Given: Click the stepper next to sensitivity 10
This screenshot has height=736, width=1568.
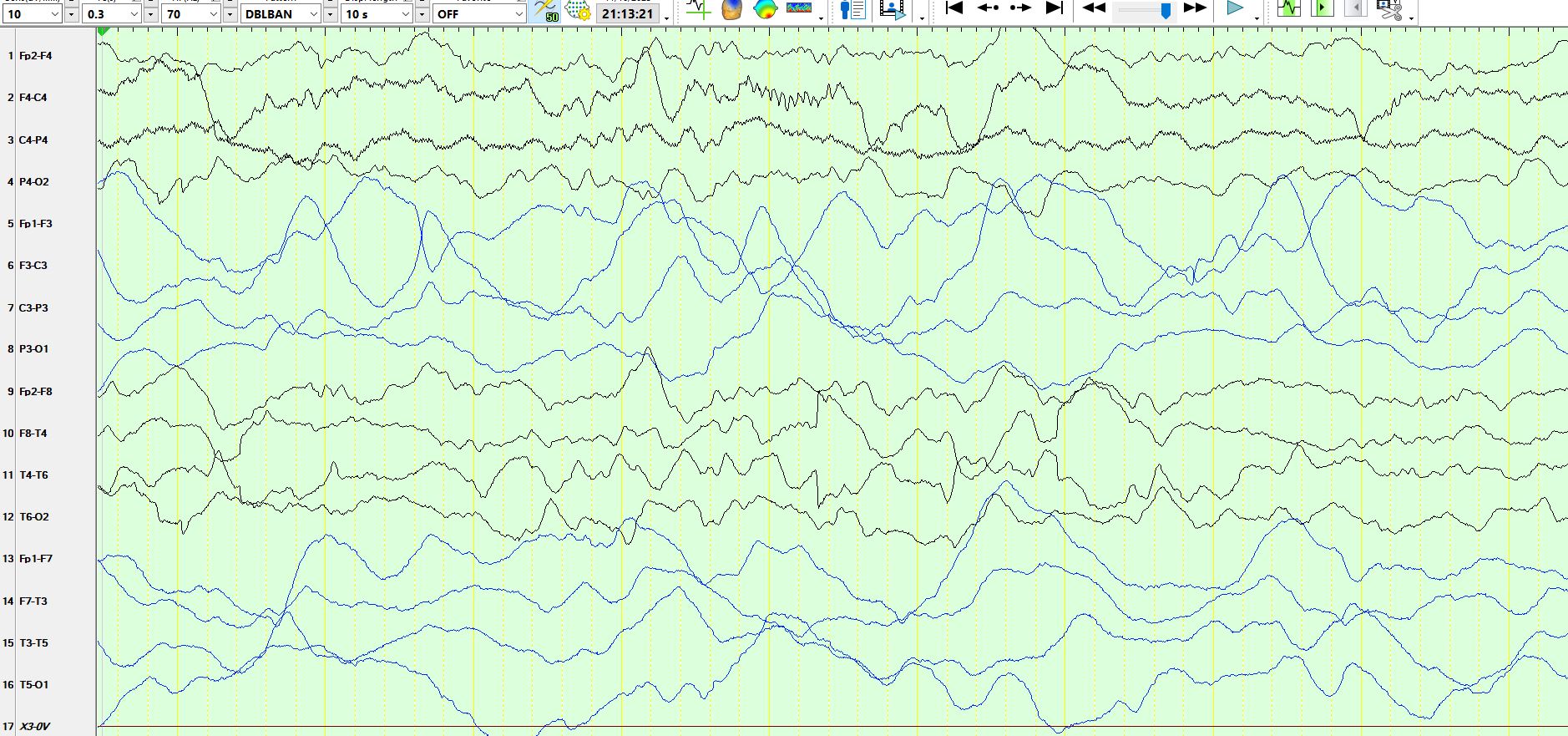Looking at the screenshot, I should pos(71,13).
